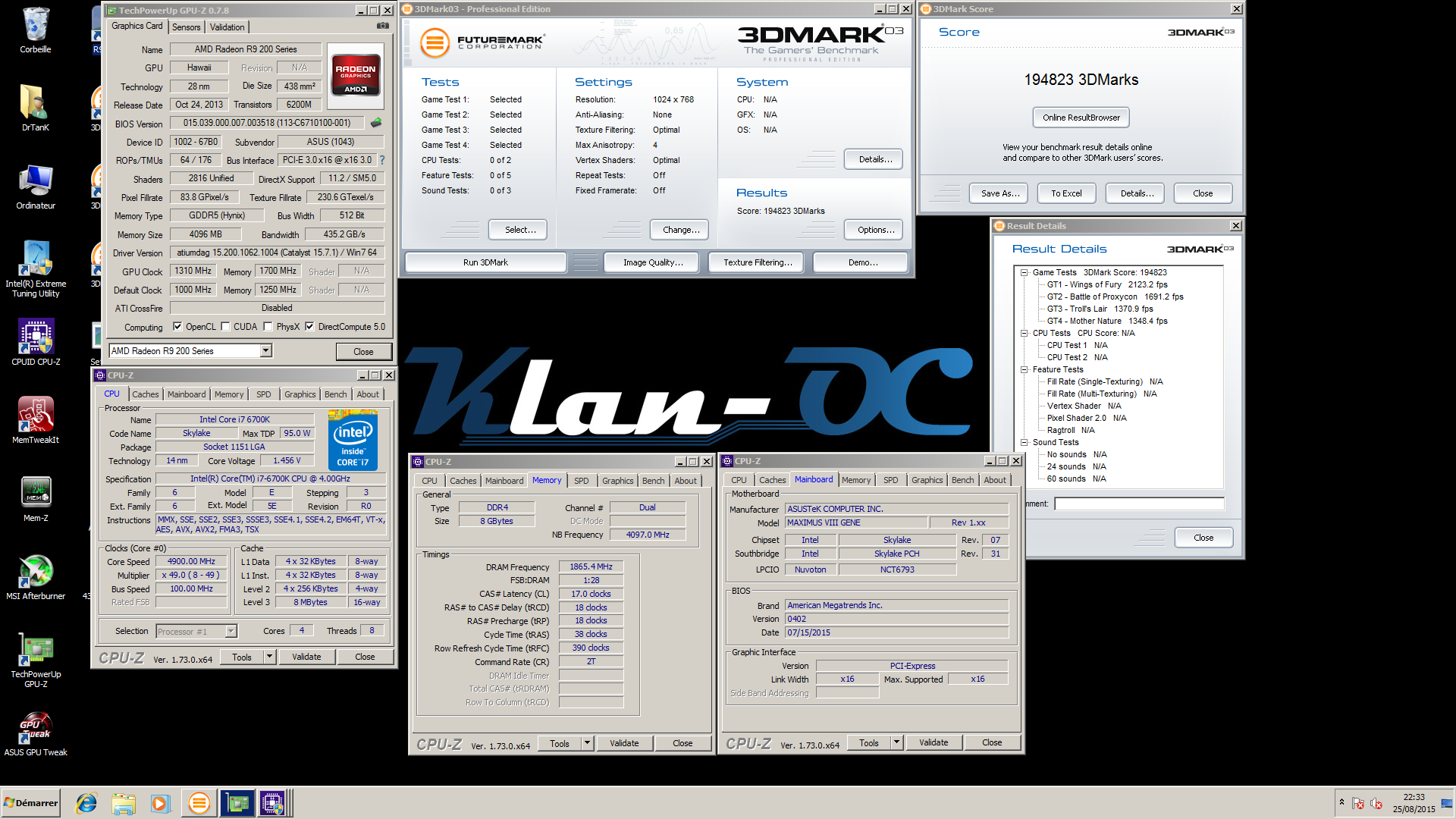This screenshot has width=1456, height=819.
Task: Launch MemTweakIt desktop shortcut
Action: point(36,420)
